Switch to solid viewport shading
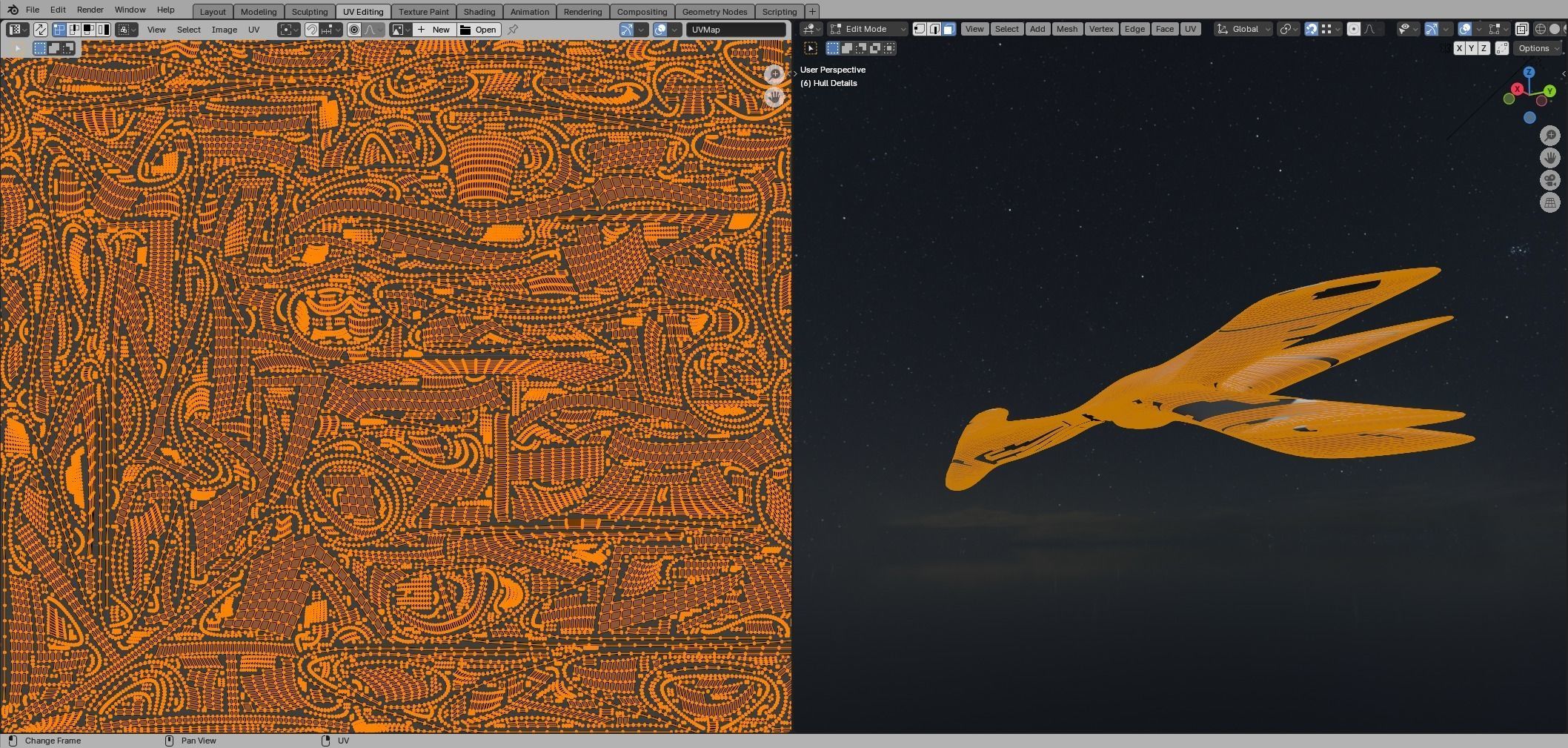This screenshot has width=1568, height=748. point(1555,29)
